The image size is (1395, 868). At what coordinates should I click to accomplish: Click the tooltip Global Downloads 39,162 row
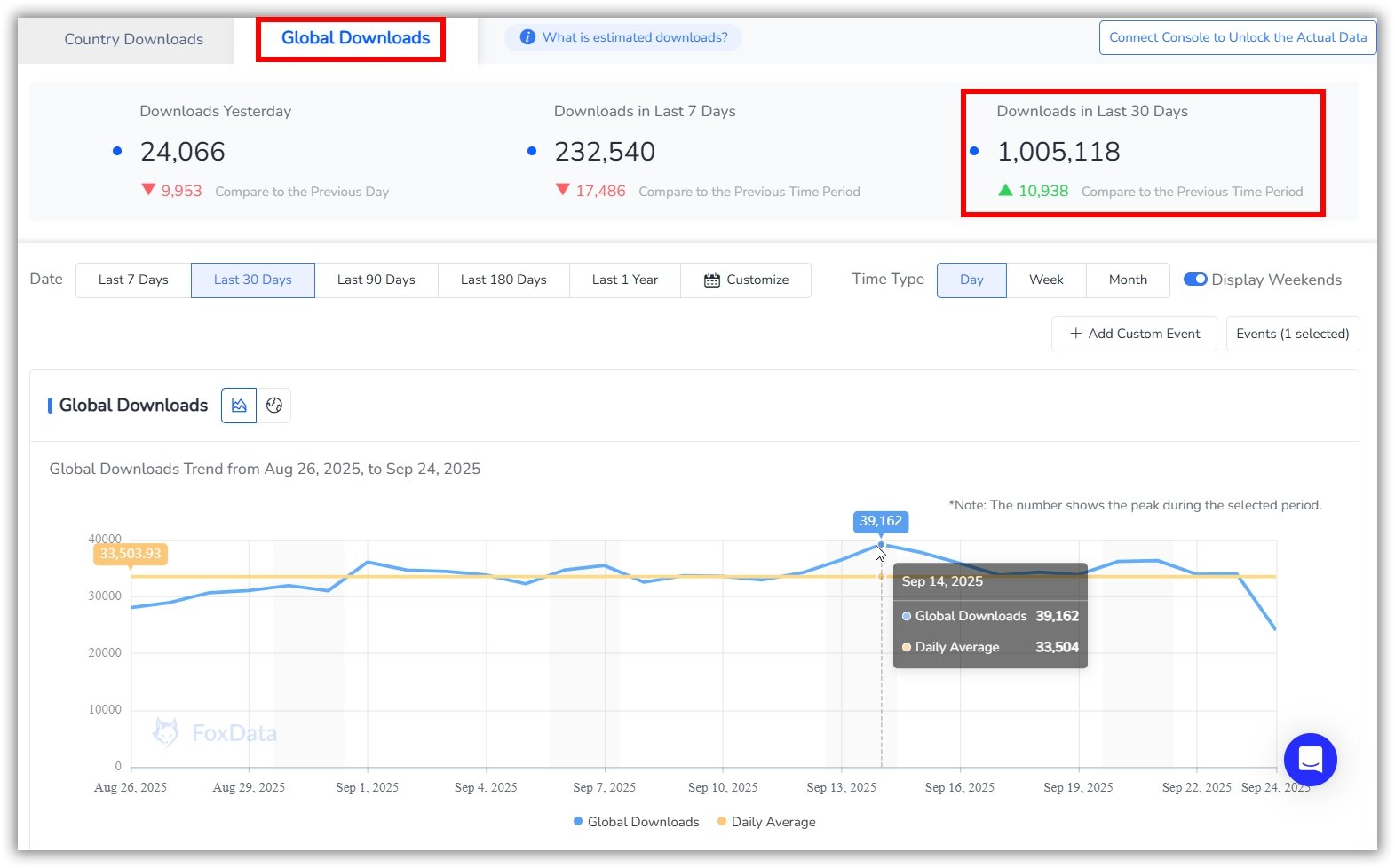pyautogui.click(x=990, y=616)
